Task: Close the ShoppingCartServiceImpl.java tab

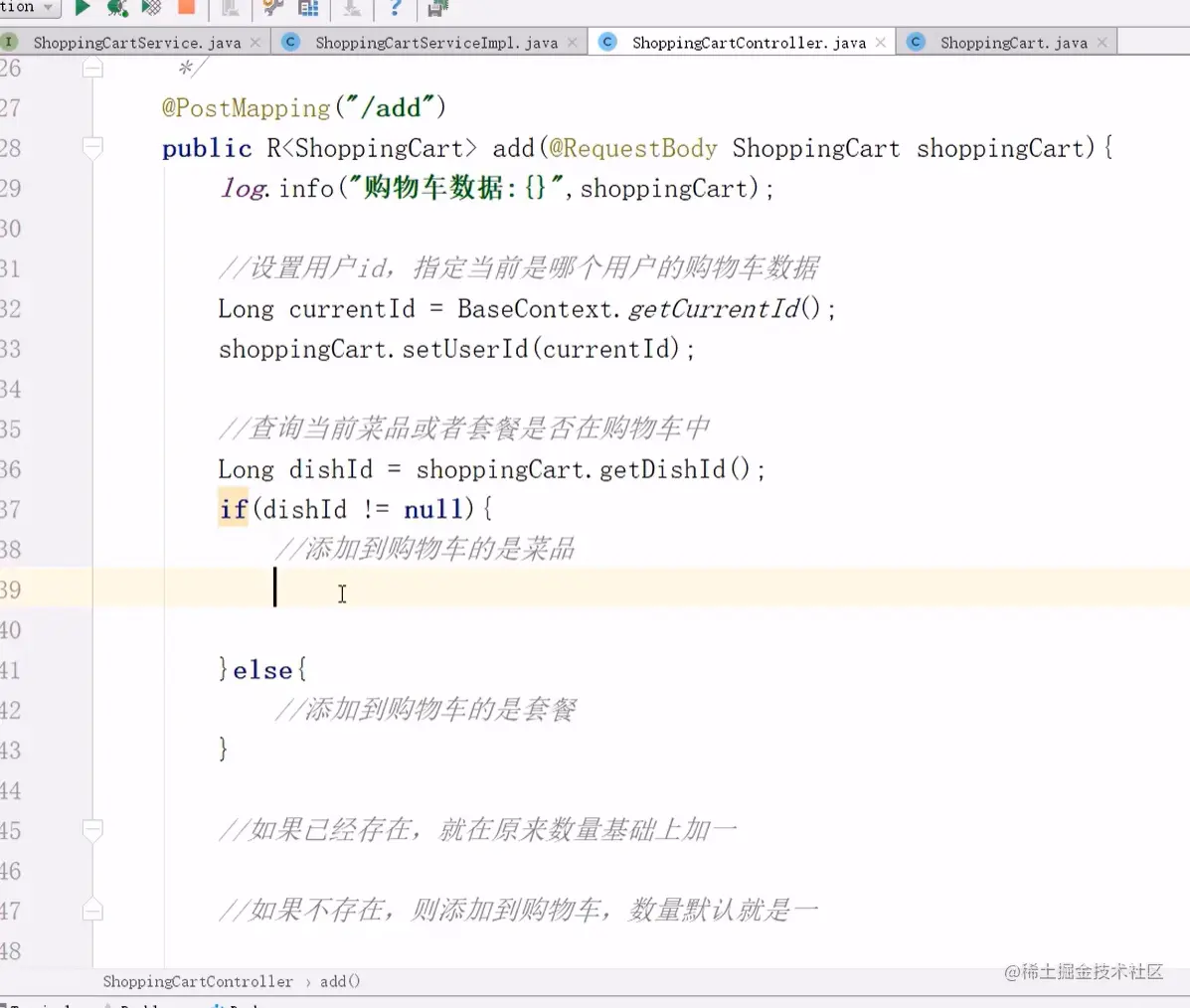Action: click(573, 43)
